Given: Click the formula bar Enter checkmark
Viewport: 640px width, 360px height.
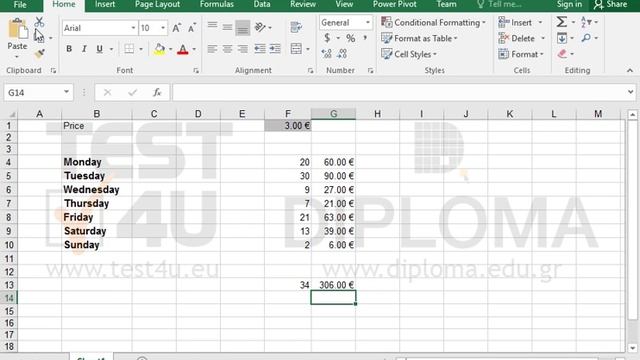Looking at the screenshot, I should [132, 93].
